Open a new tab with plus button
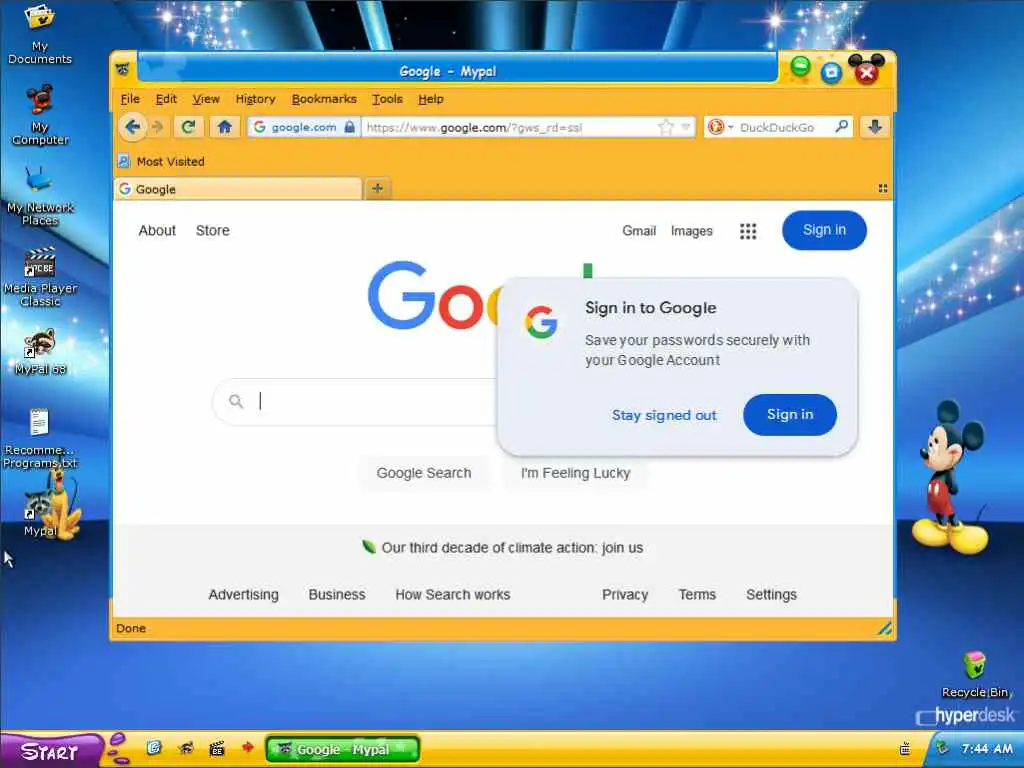 (377, 189)
